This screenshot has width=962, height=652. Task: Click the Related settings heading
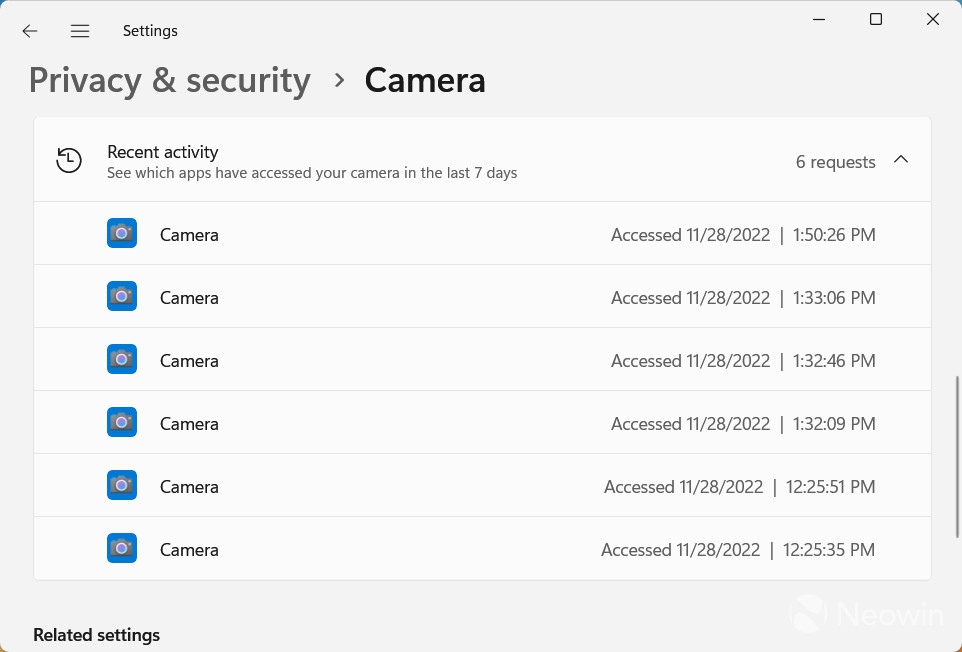[96, 635]
